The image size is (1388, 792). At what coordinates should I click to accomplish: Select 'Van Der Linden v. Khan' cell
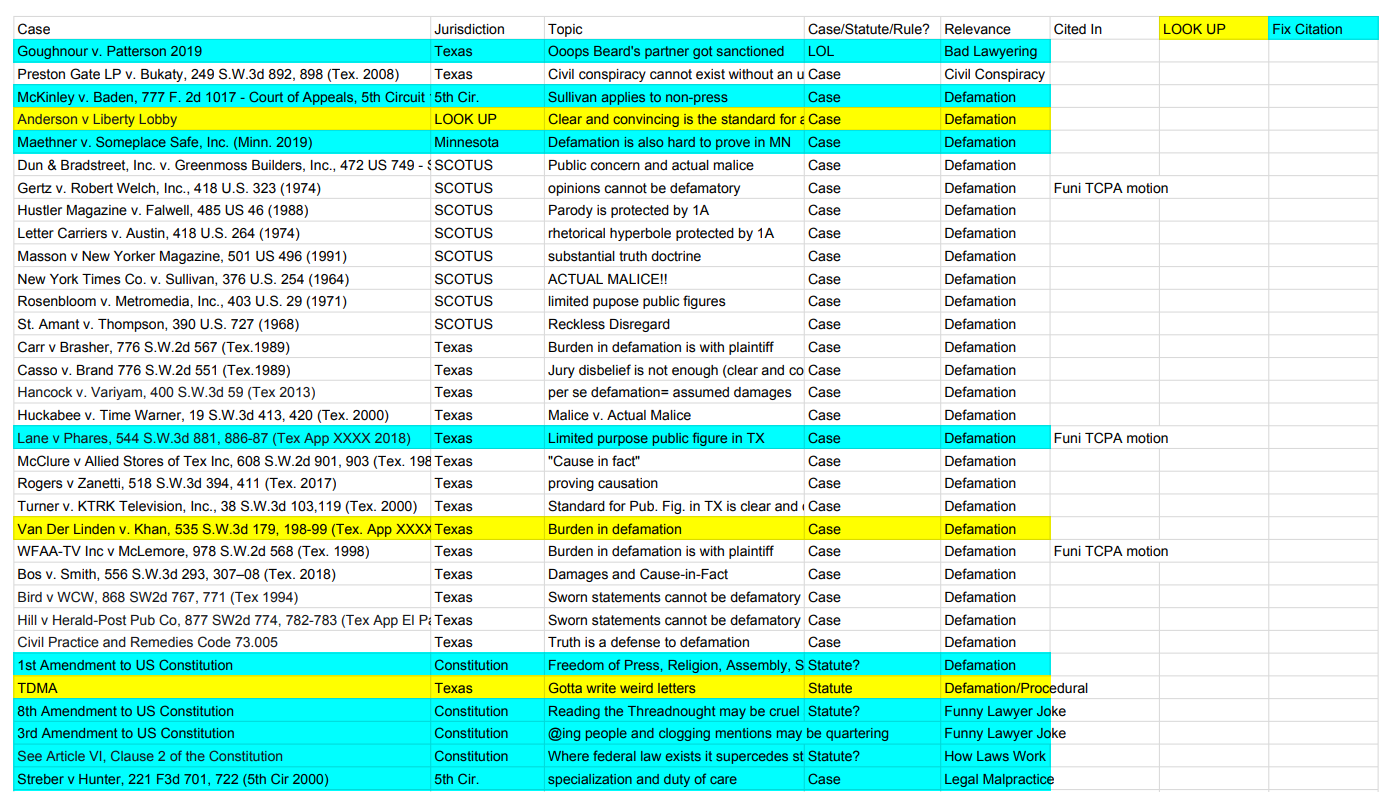click(x=222, y=529)
